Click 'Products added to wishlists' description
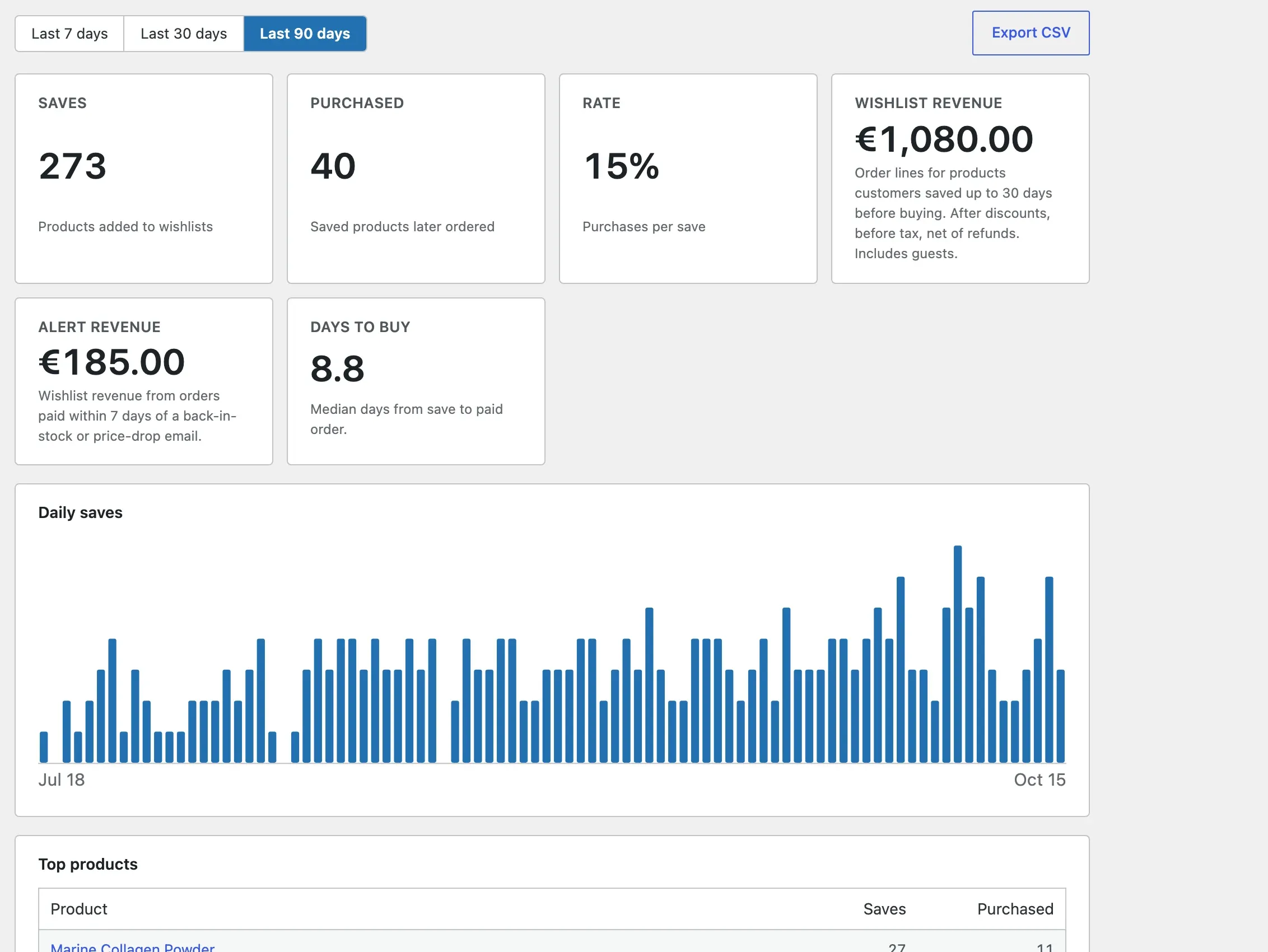This screenshot has width=1268, height=952. (x=125, y=226)
